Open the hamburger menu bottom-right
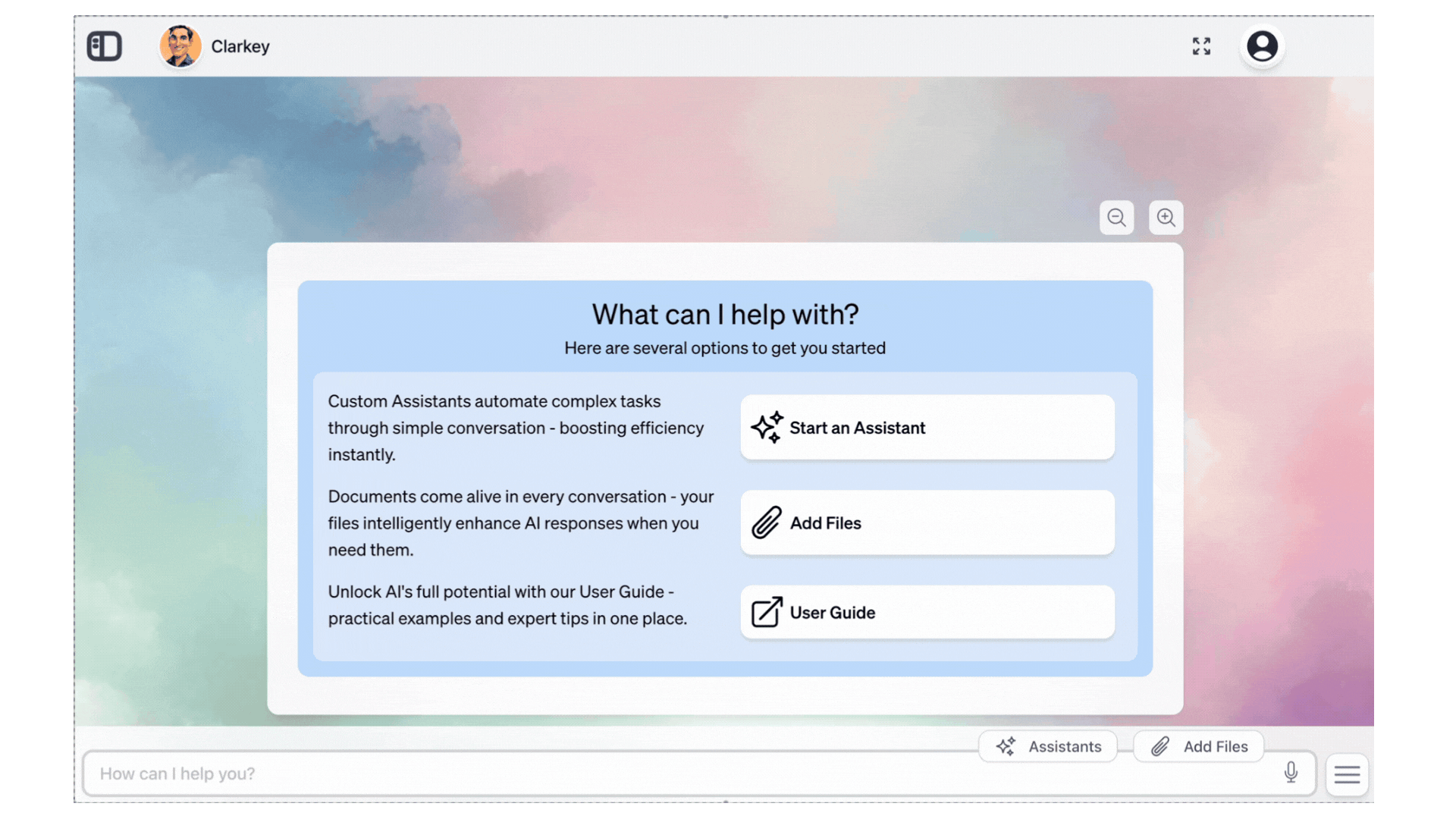1456x819 pixels. click(1346, 773)
